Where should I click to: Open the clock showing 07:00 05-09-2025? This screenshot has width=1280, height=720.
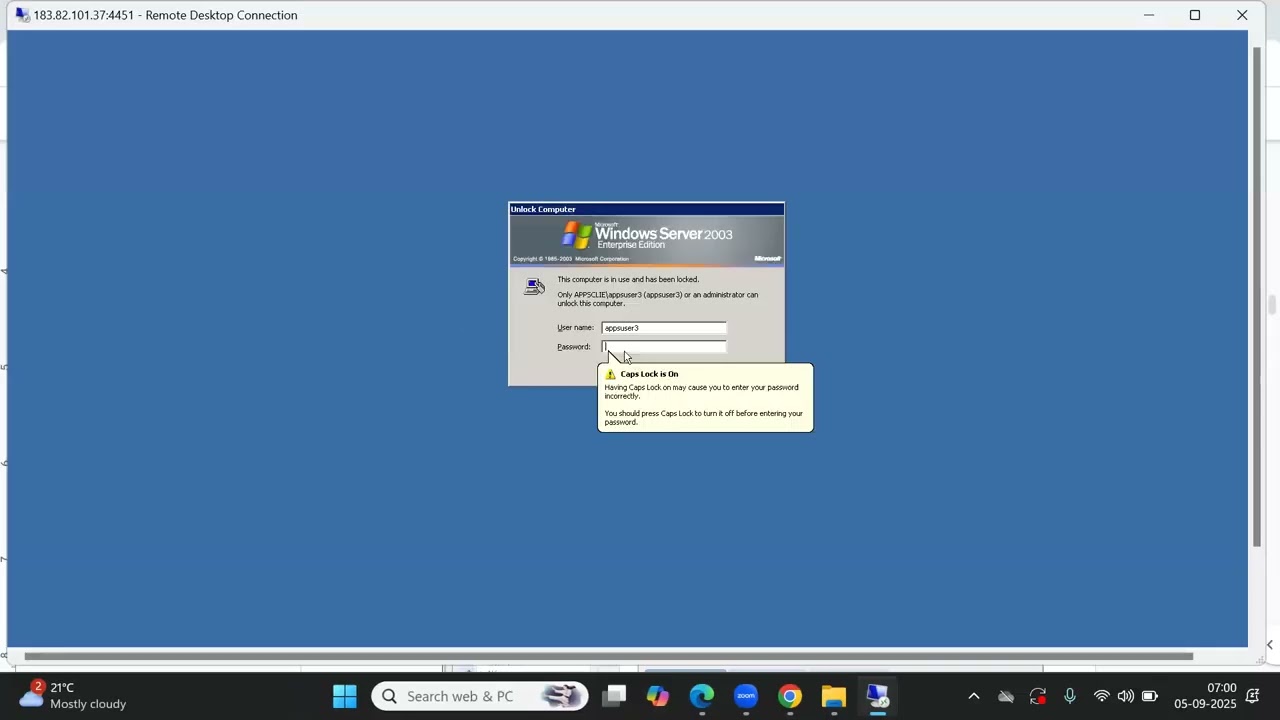point(1205,696)
